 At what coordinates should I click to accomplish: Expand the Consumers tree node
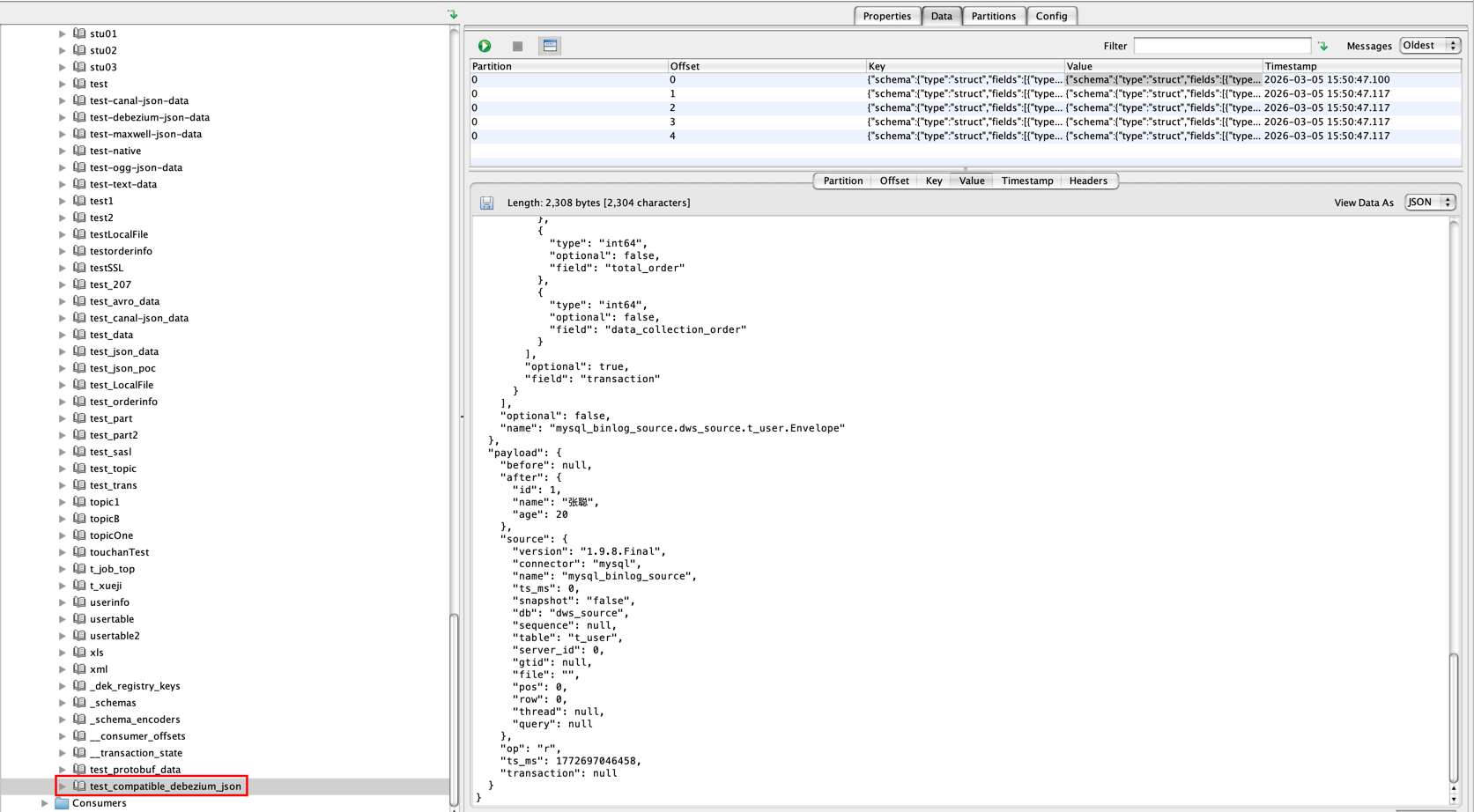45,803
